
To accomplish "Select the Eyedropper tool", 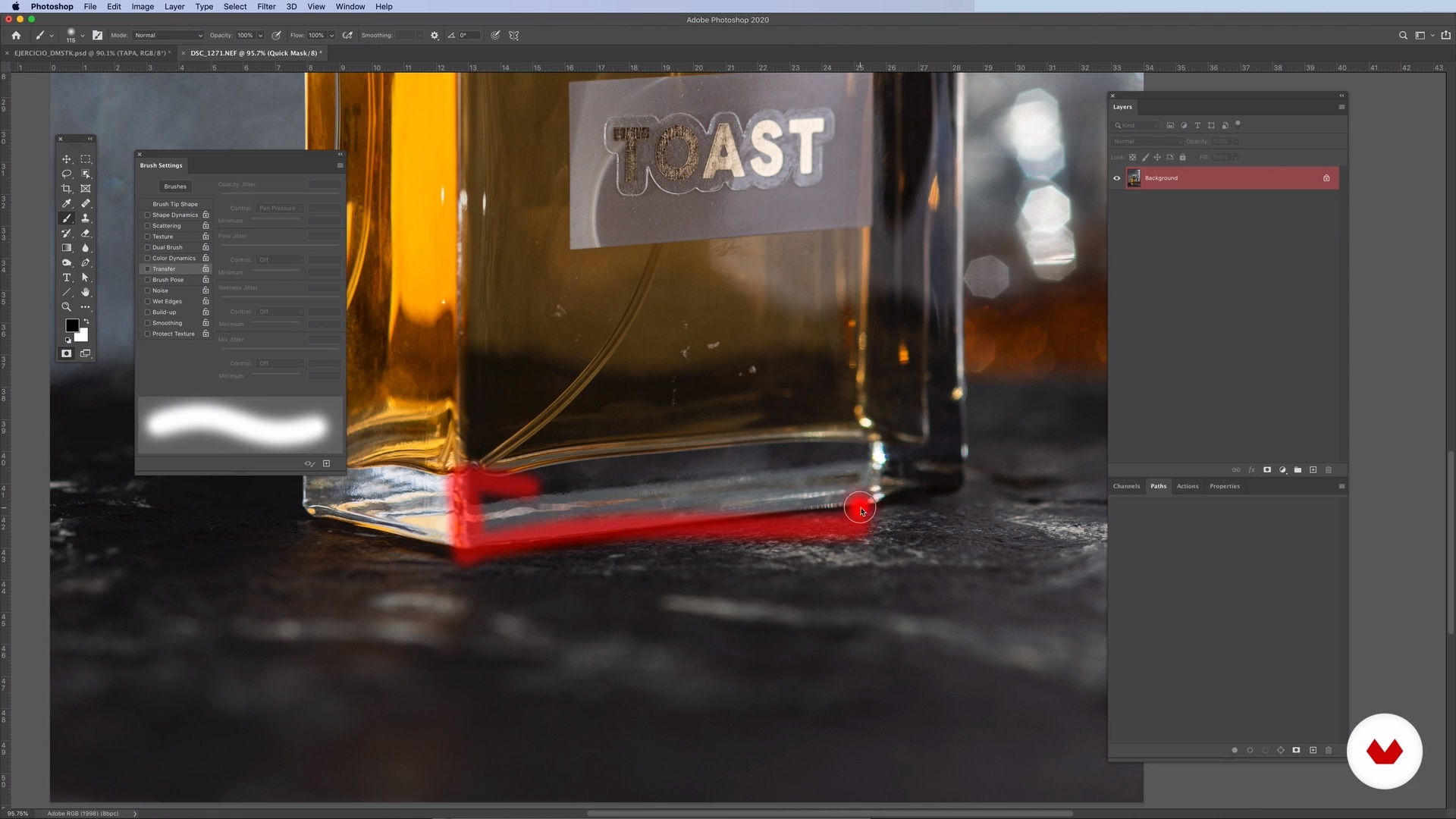I will (x=67, y=203).
